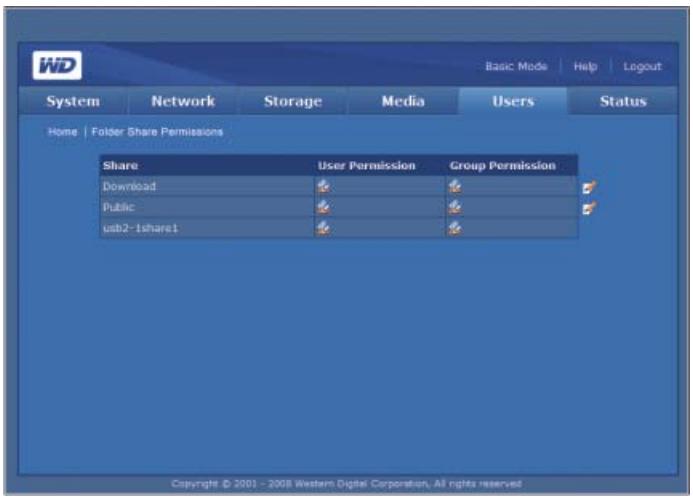Click the Western Digital copyright text
The image size is (693, 498).
346,484
